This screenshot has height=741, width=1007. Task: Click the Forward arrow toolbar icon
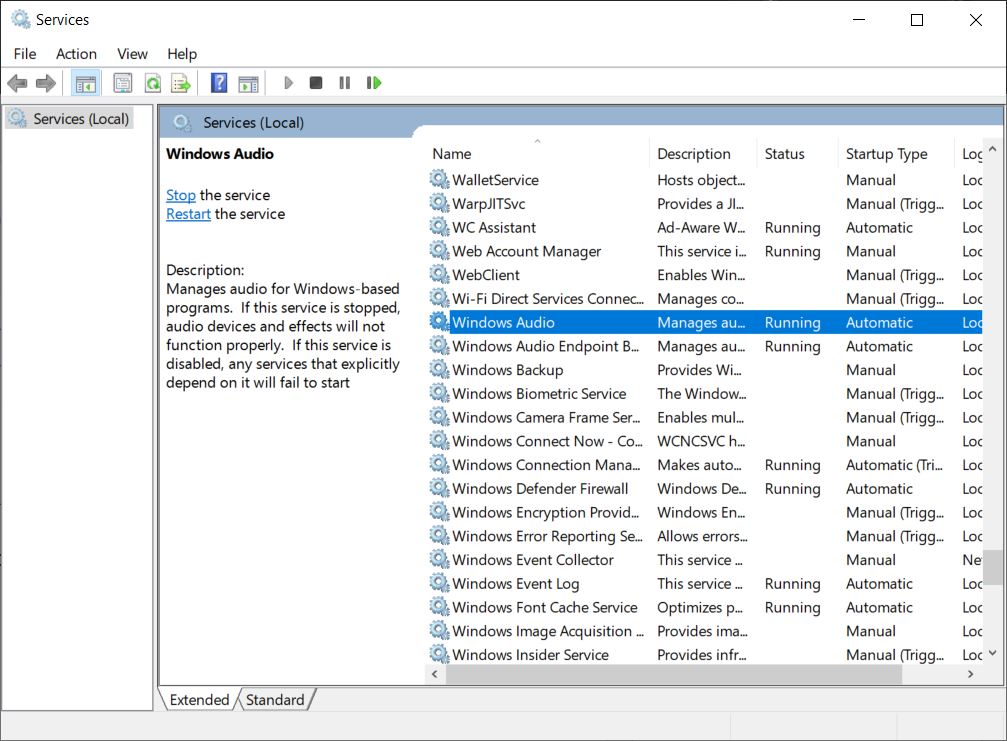coord(46,83)
